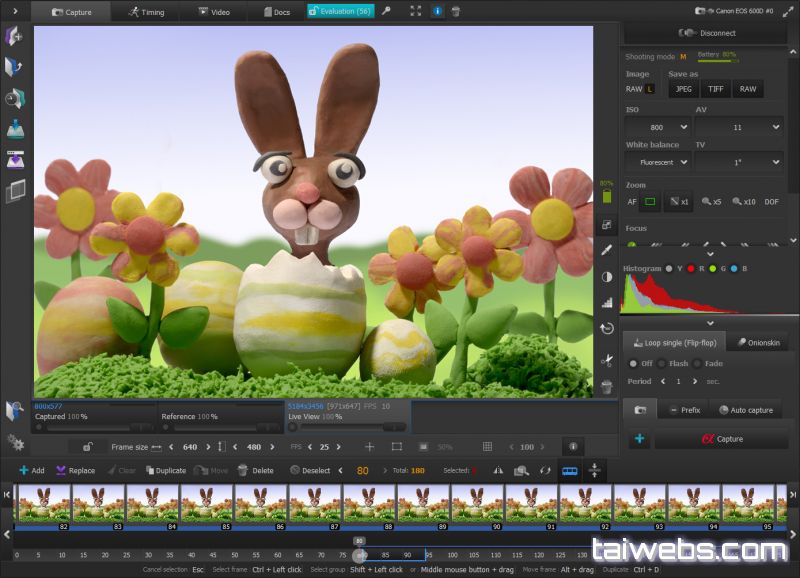This screenshot has height=578, width=800.
Task: Click the scissors cut icon
Action: pos(606,359)
